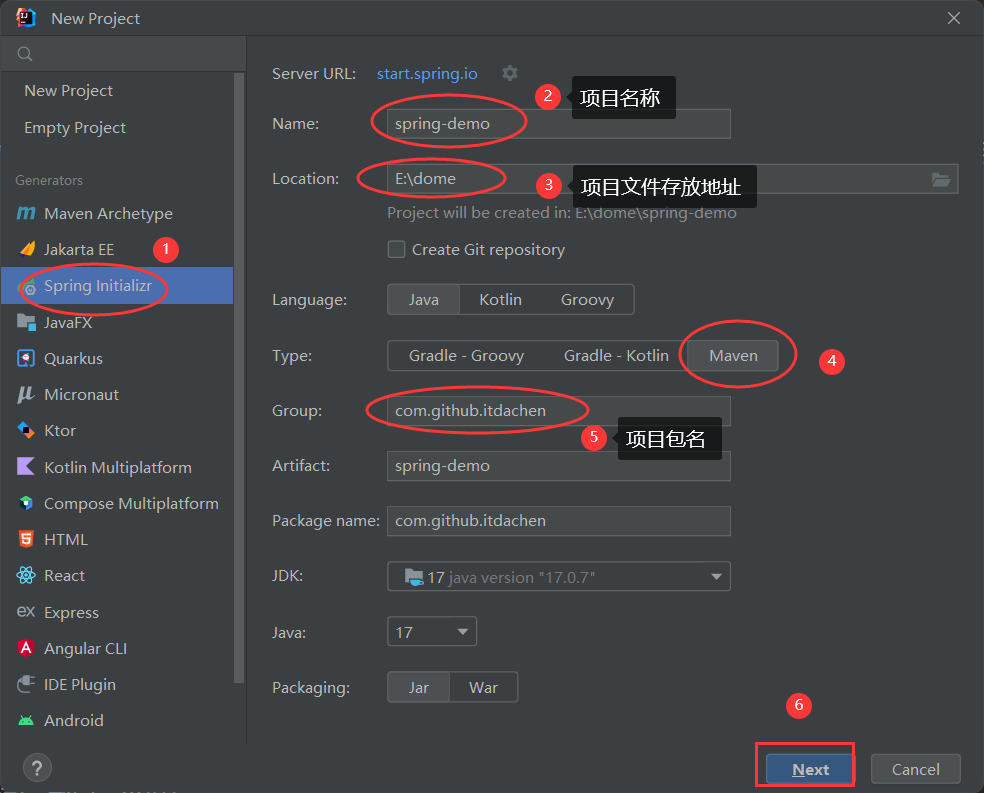984x793 pixels.
Task: Select the React generator icon
Action: click(26, 576)
